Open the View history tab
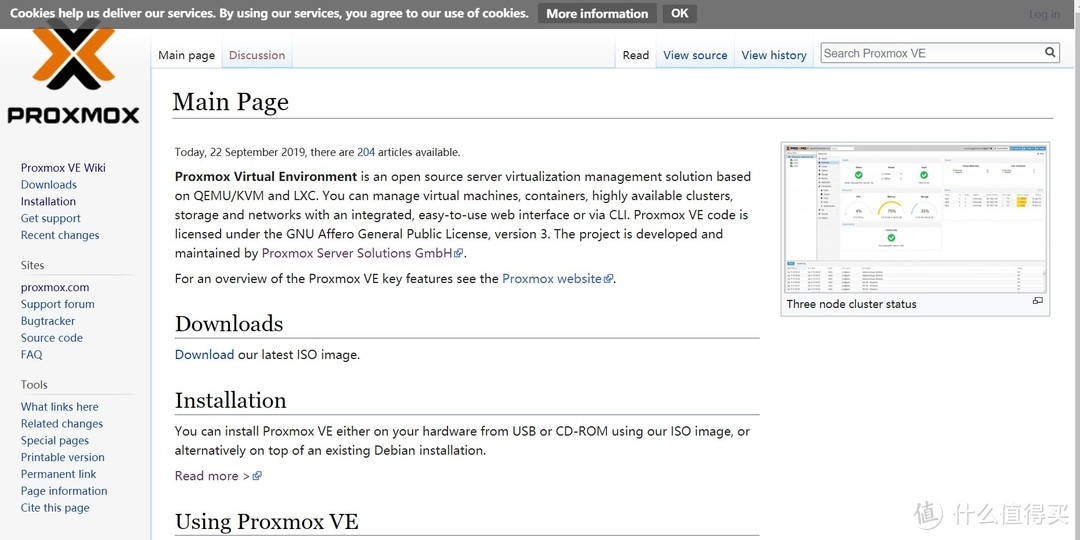Screen dimensions: 1080x540 773,55
